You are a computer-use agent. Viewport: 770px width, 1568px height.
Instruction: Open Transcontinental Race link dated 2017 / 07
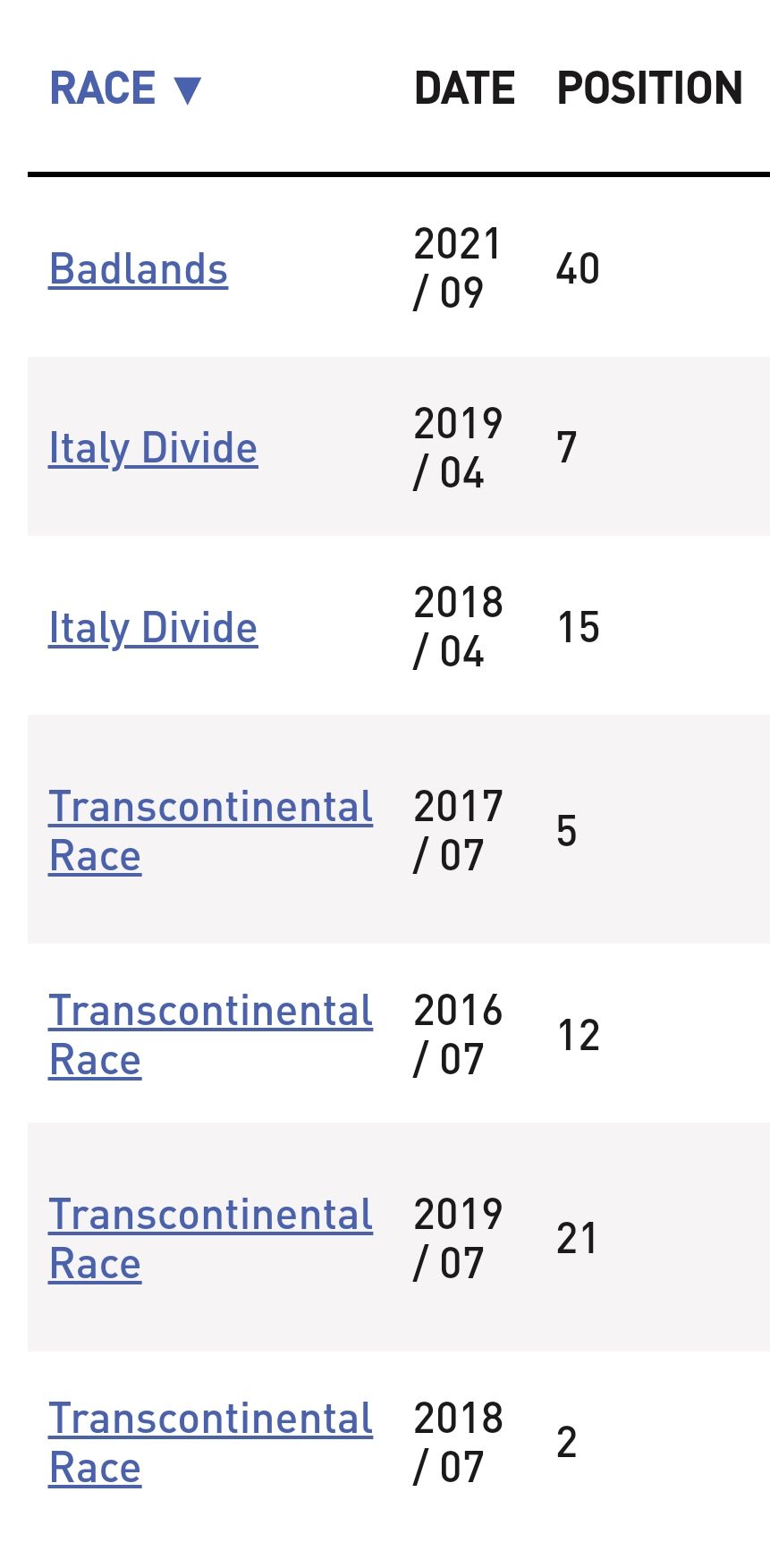(210, 831)
